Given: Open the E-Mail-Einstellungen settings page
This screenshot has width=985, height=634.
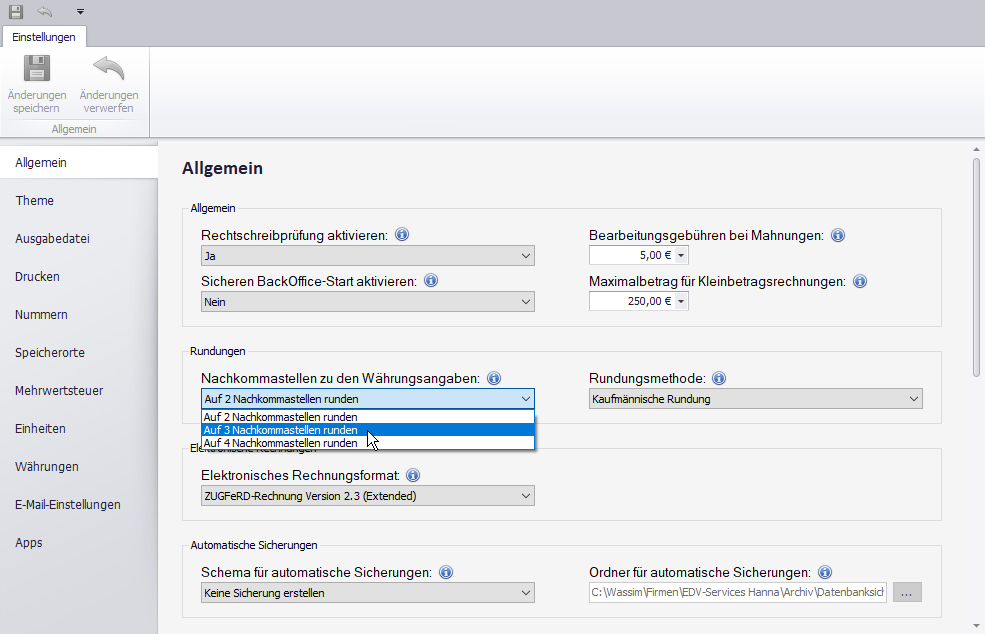Looking at the screenshot, I should point(79,505).
